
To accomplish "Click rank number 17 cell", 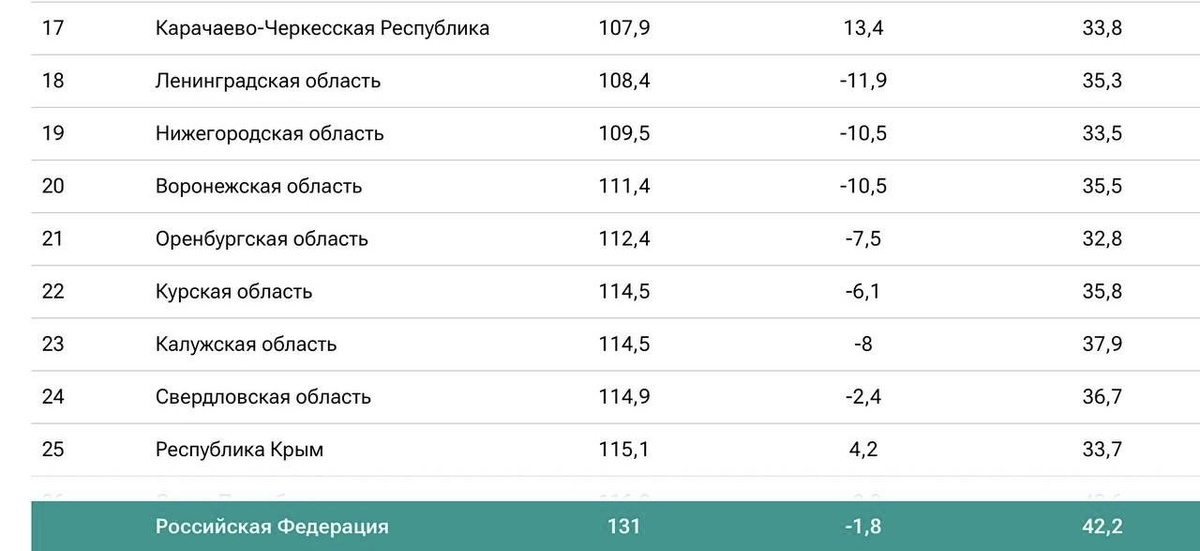I will (x=52, y=28).
